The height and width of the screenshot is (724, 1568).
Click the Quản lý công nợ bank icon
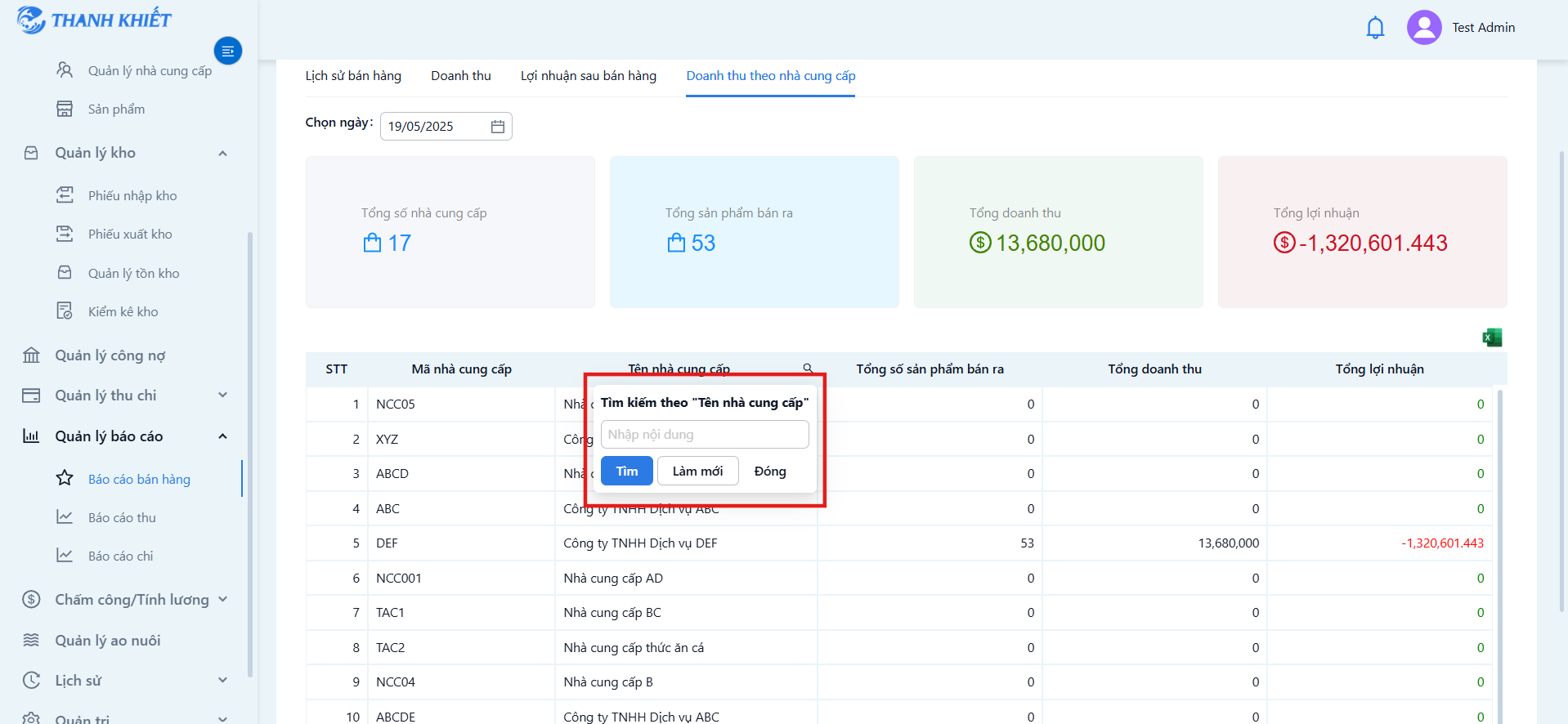(31, 355)
